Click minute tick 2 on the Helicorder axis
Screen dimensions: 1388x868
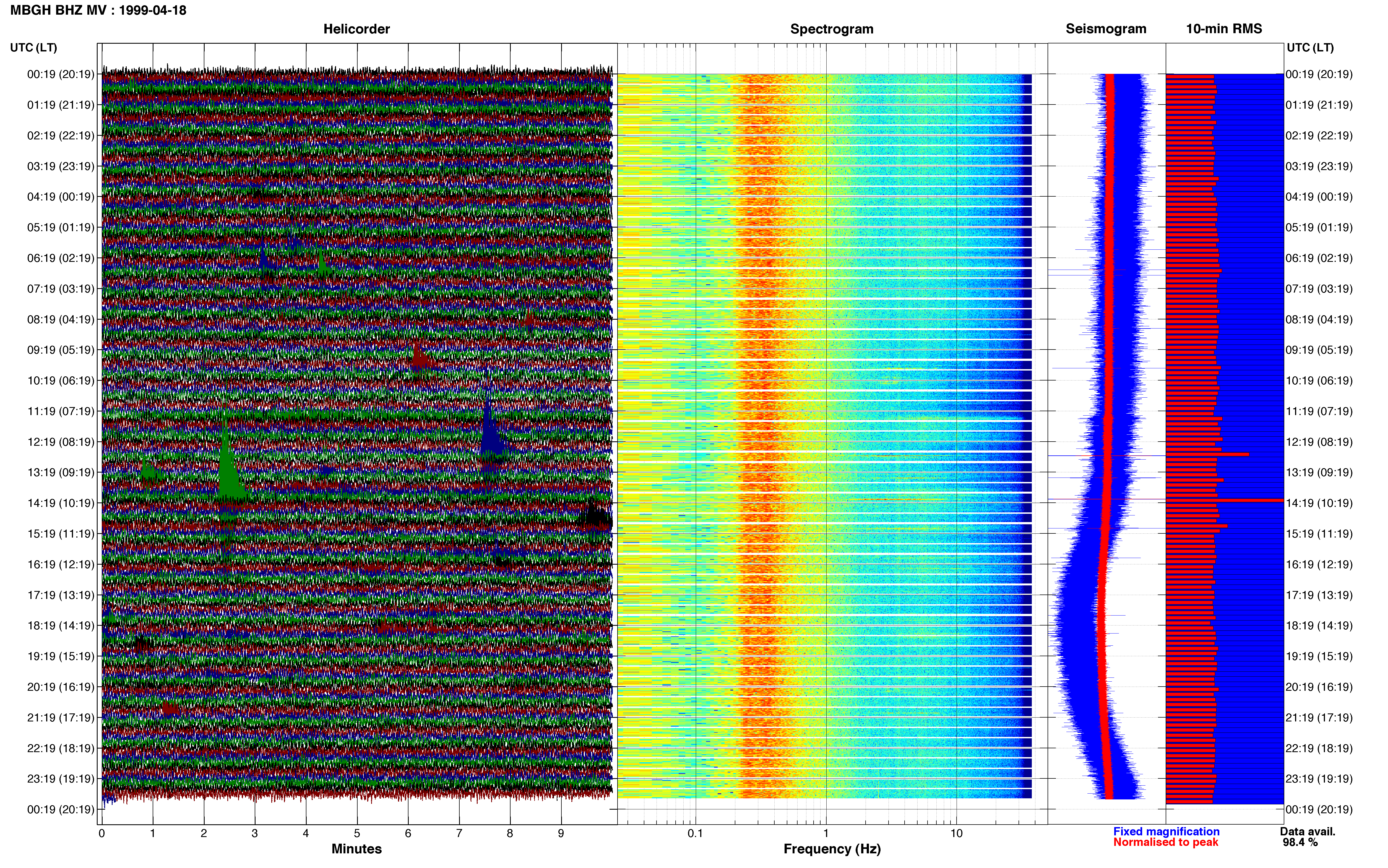[204, 833]
